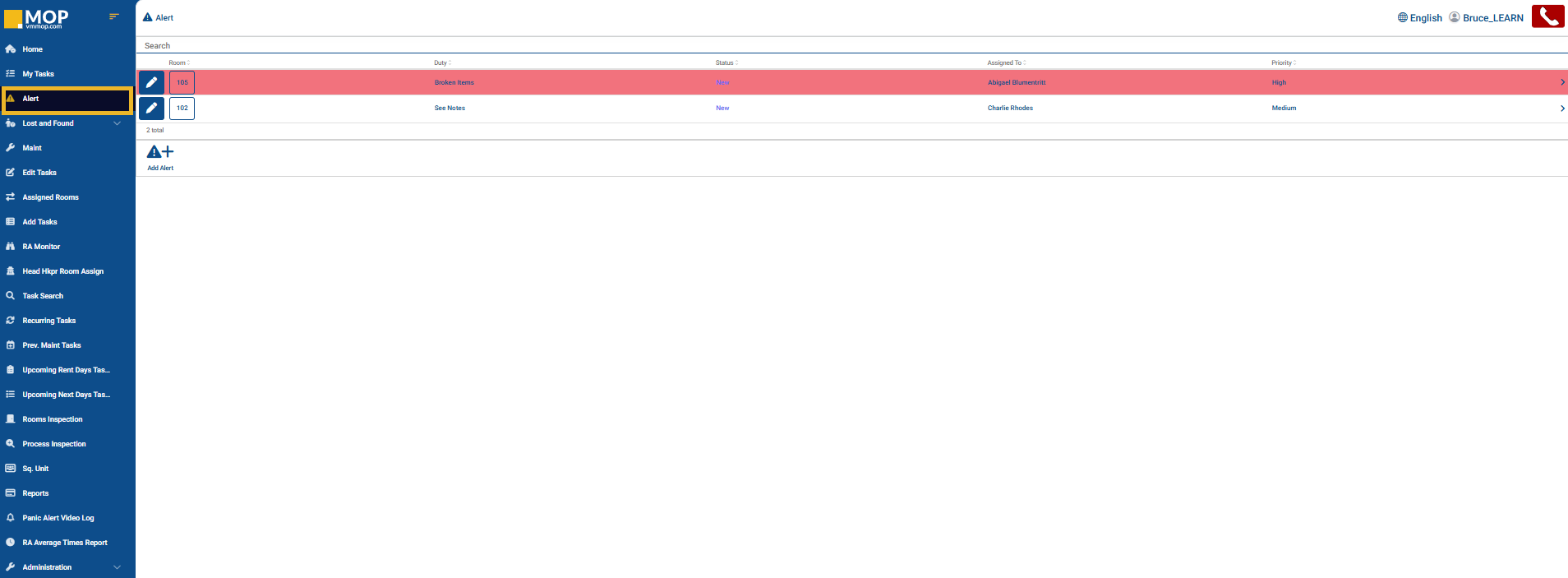Click the pencil edit icon for room 102

point(151,108)
